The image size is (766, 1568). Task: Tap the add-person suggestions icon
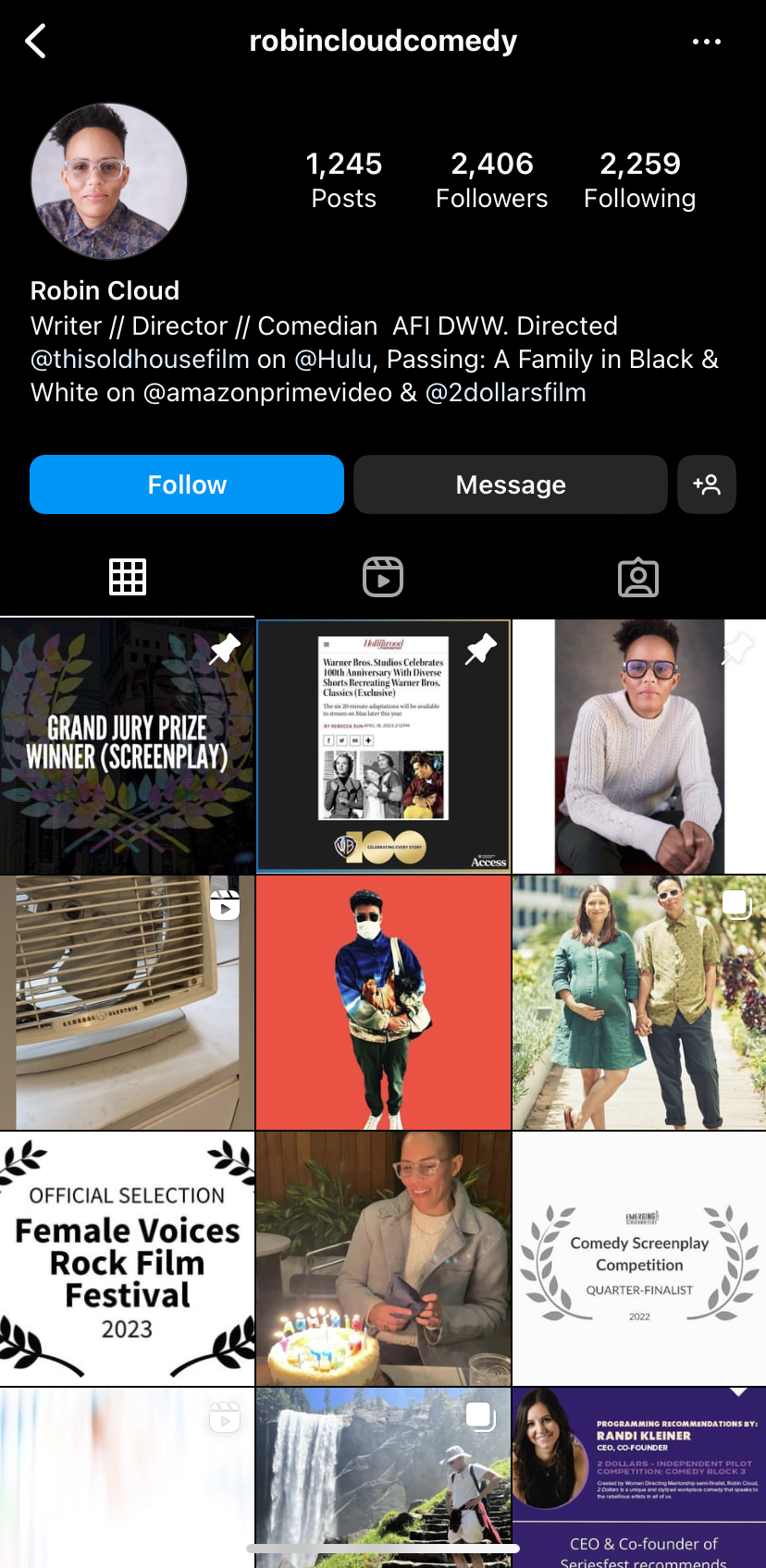coord(707,484)
